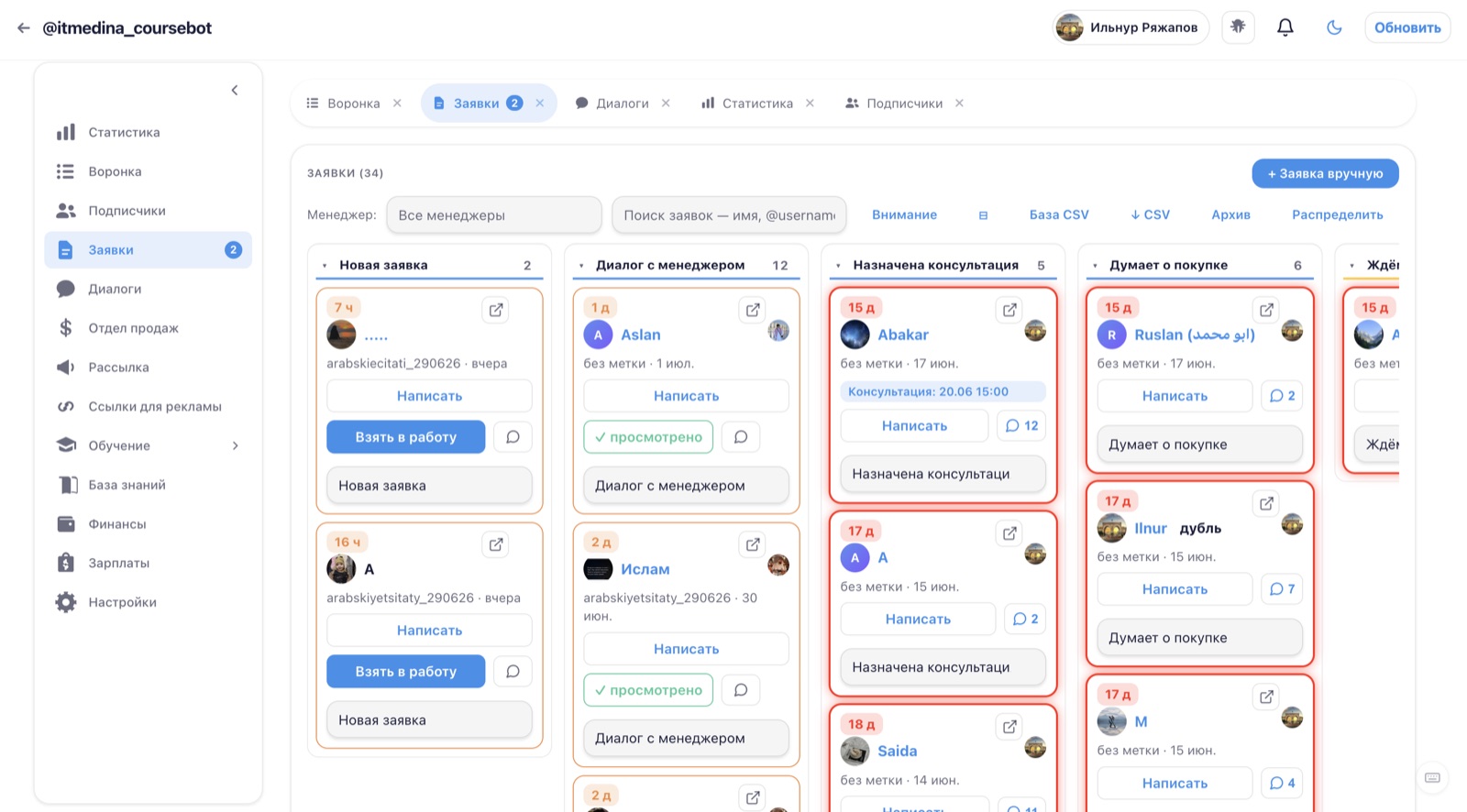The width and height of the screenshot is (1467, 812).
Task: Open the bug report icon
Action: 1238,27
